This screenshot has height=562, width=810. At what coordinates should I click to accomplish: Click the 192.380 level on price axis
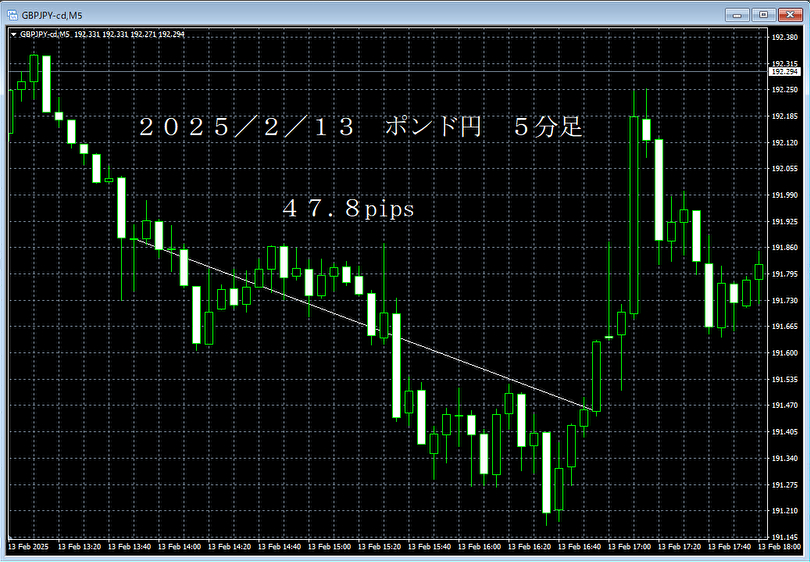pyautogui.click(x=783, y=38)
